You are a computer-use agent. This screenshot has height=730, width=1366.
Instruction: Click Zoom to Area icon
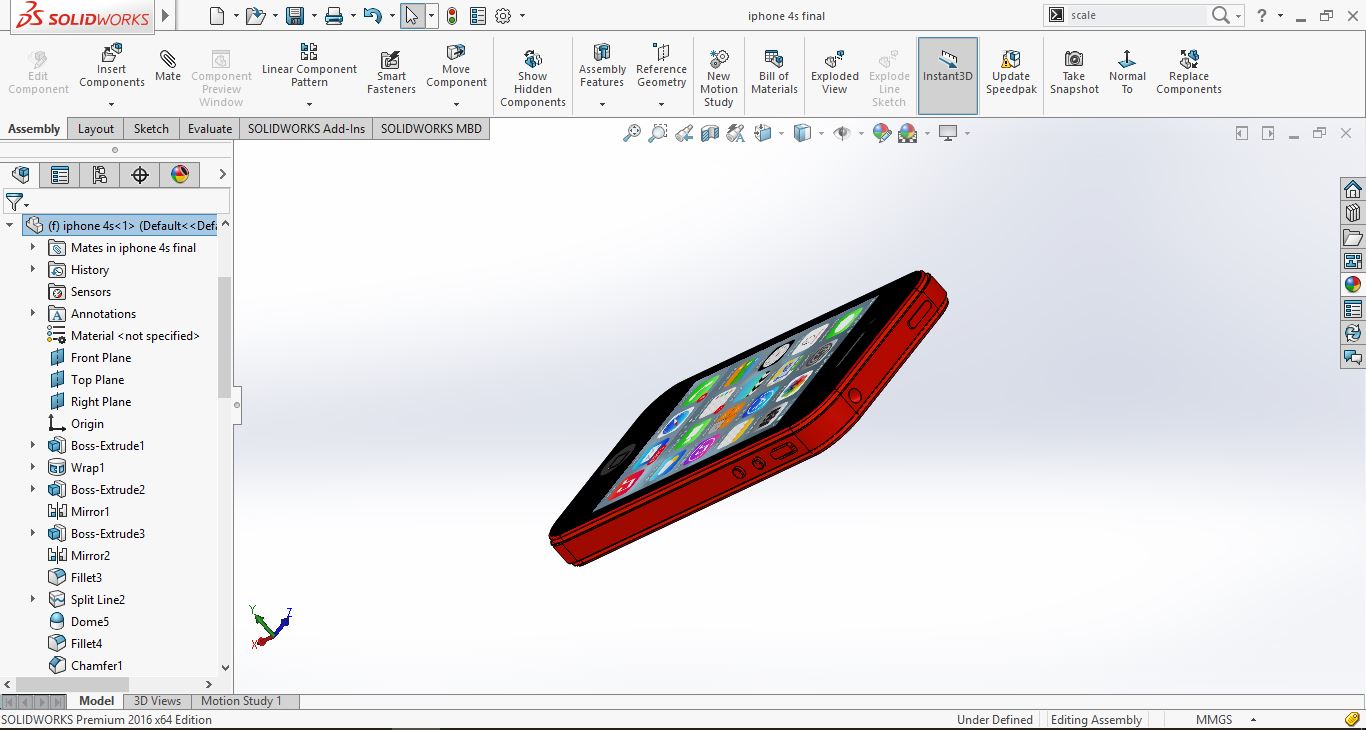[x=658, y=133]
